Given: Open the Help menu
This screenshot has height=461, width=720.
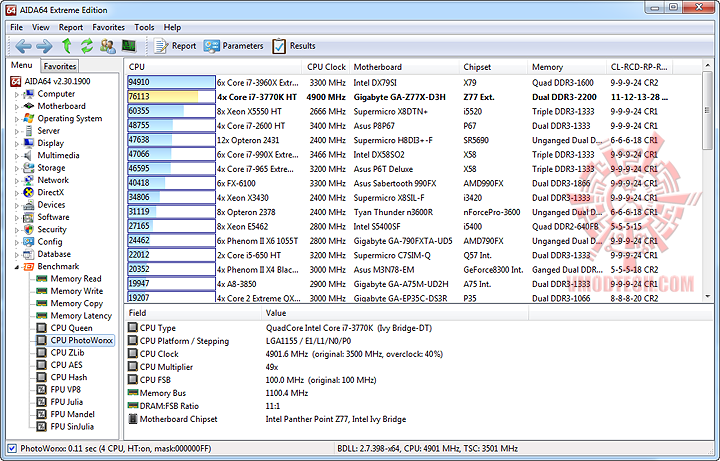Looking at the screenshot, I should pos(172,28).
